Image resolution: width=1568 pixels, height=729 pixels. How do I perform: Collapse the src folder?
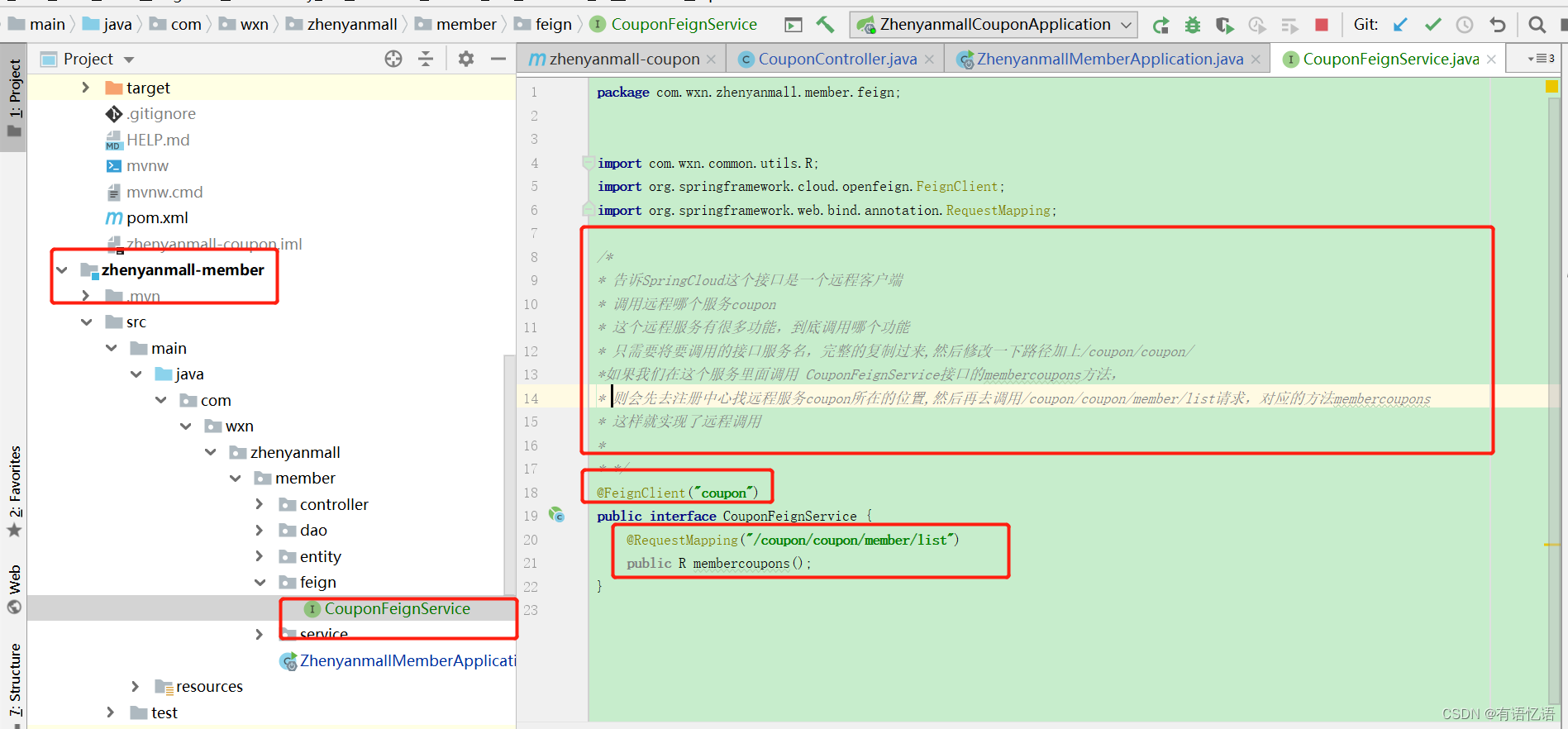coord(86,322)
